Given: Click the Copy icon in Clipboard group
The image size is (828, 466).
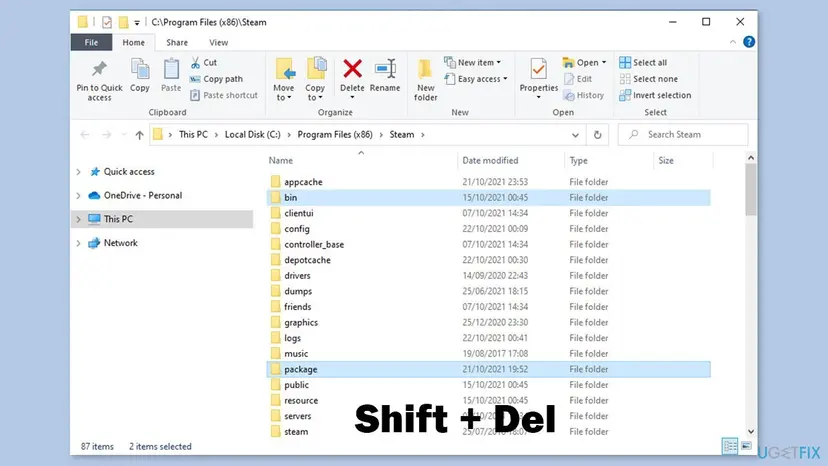Looking at the screenshot, I should 140,69.
